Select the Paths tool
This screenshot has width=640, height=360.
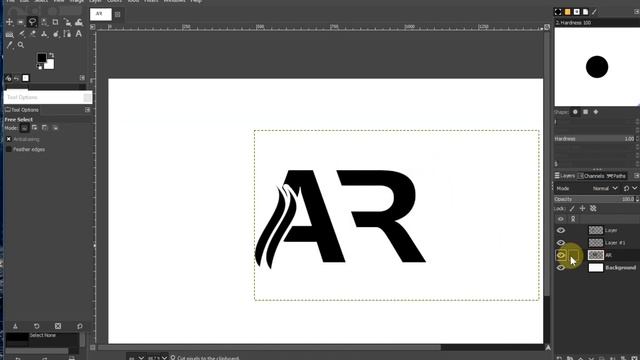tap(67, 34)
